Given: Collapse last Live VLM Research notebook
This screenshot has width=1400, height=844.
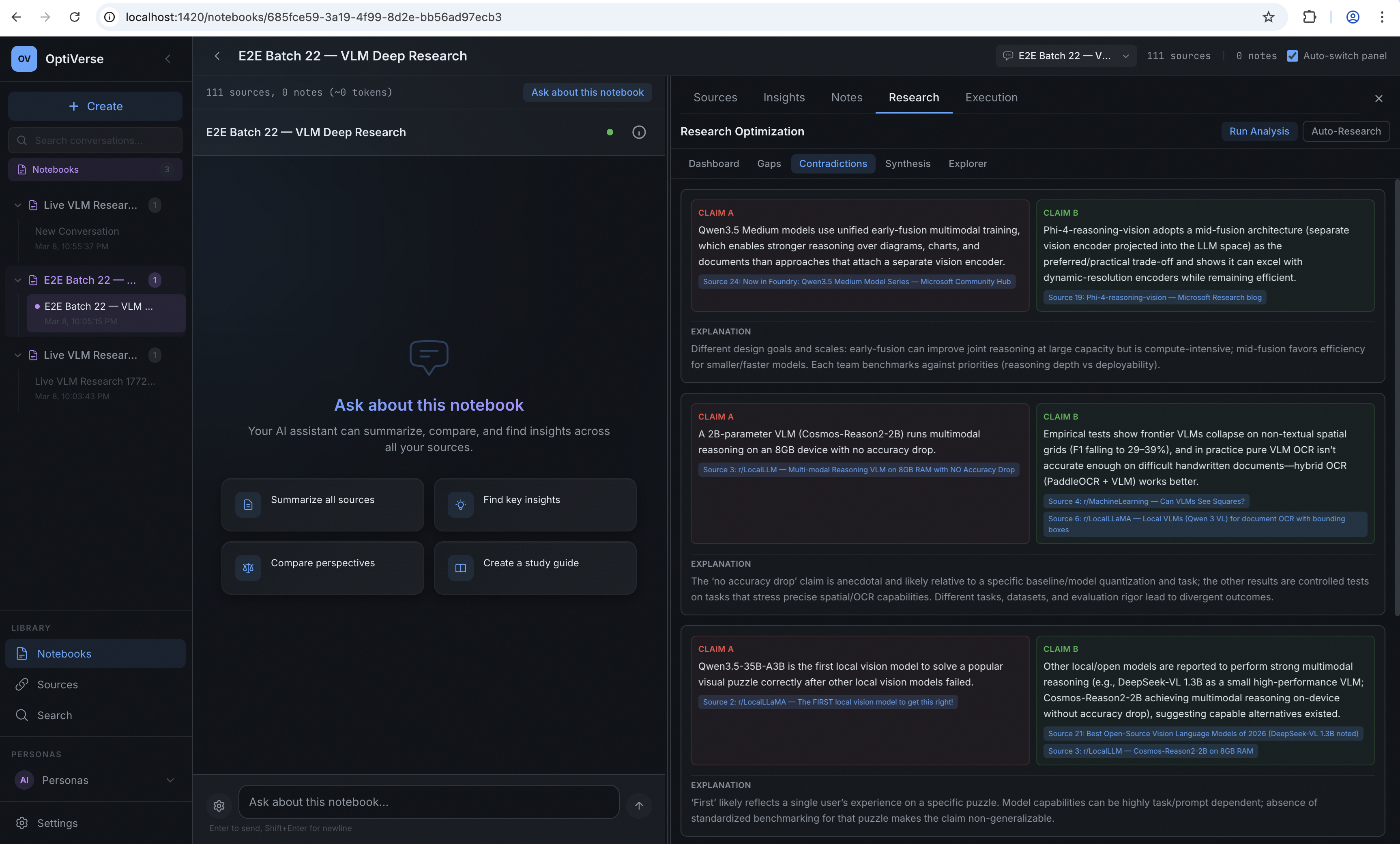Looking at the screenshot, I should click(17, 355).
